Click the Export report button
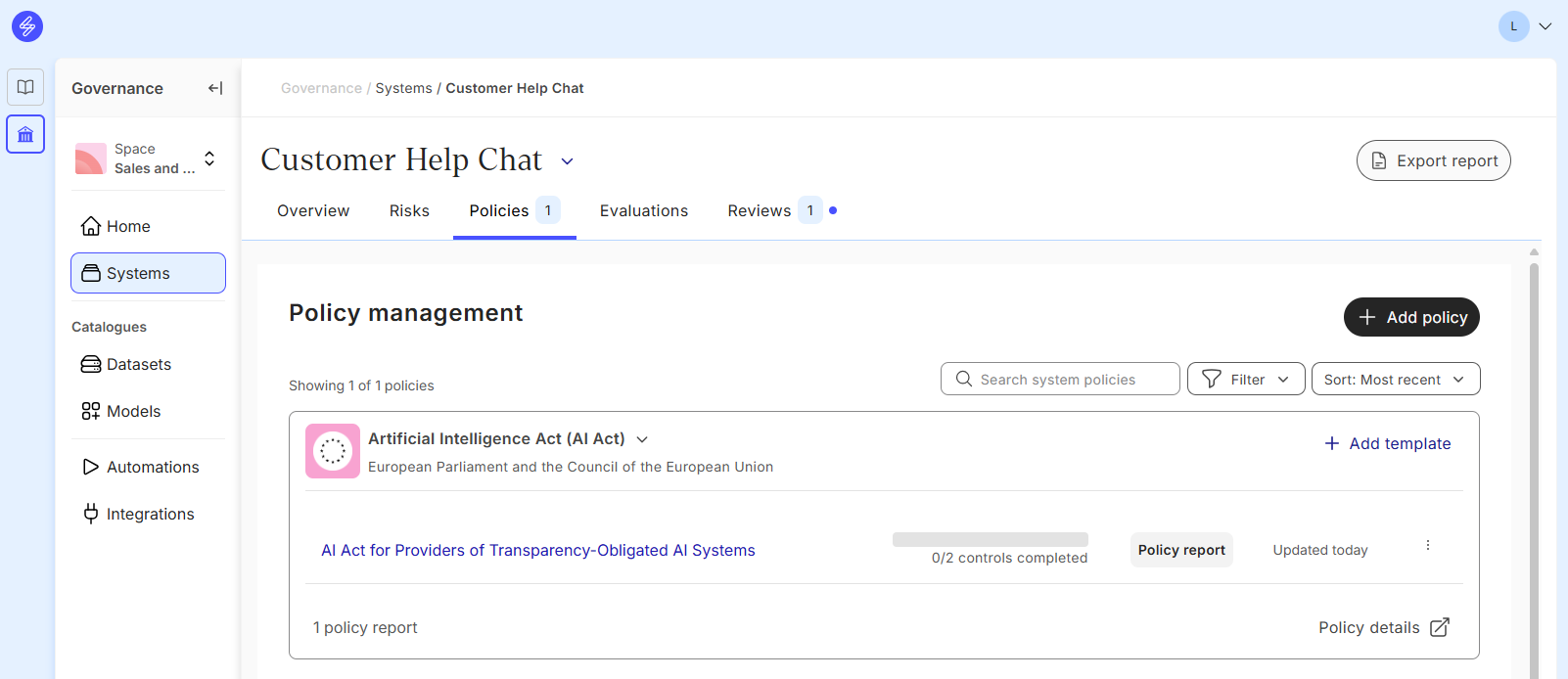Viewport: 1568px width, 679px height. point(1433,160)
